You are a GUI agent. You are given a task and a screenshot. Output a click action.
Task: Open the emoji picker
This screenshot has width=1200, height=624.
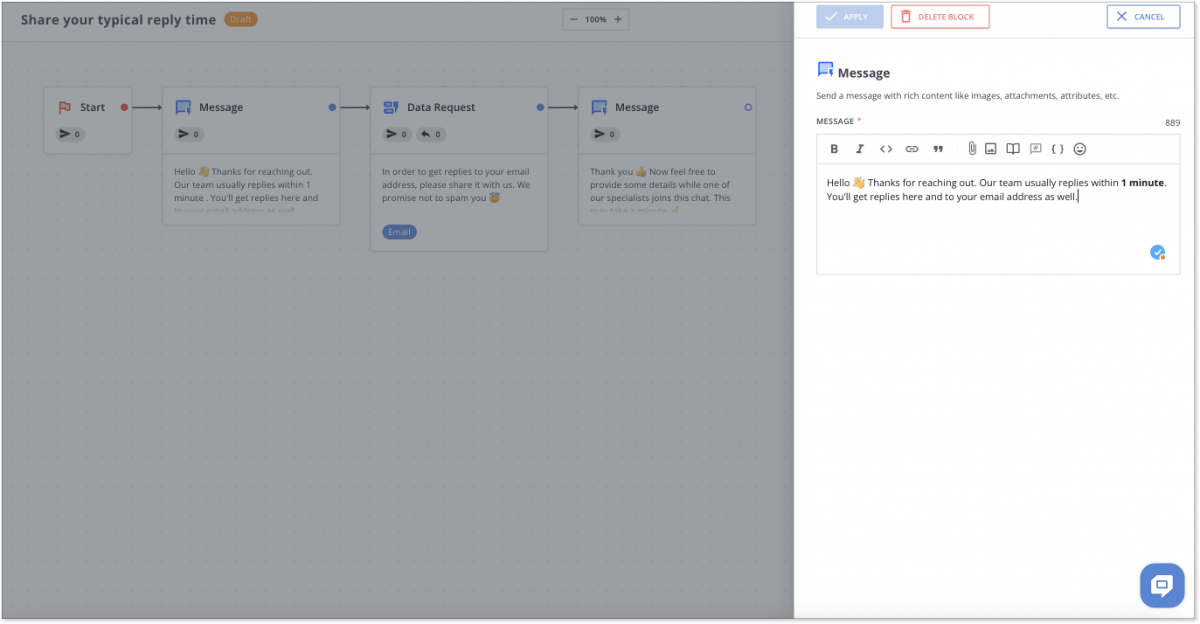click(x=1080, y=148)
